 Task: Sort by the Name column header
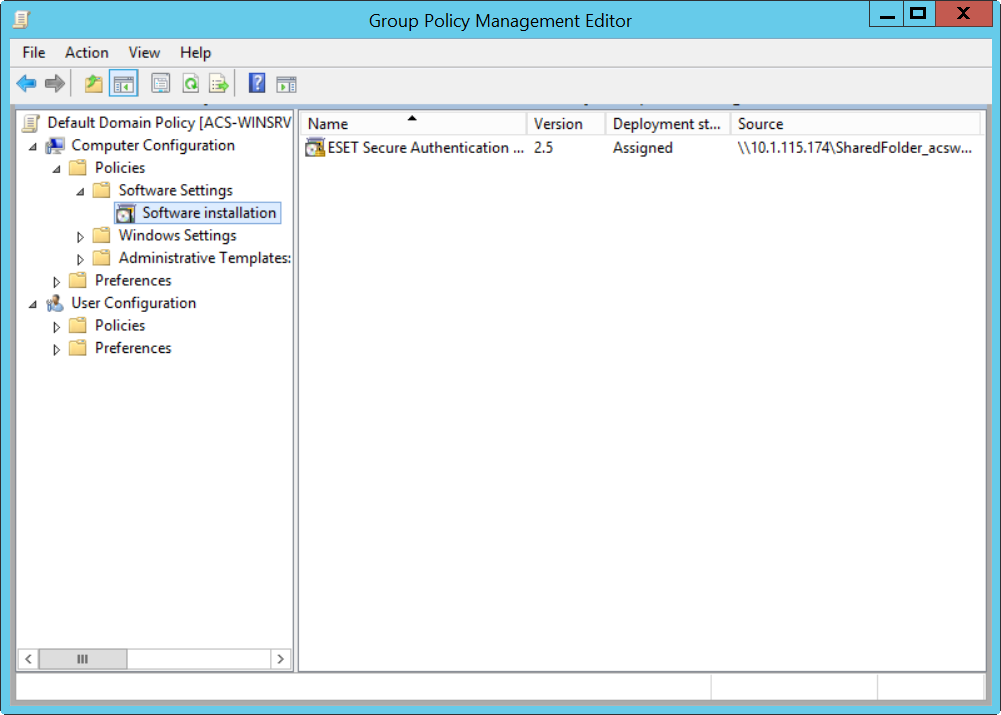(x=412, y=123)
